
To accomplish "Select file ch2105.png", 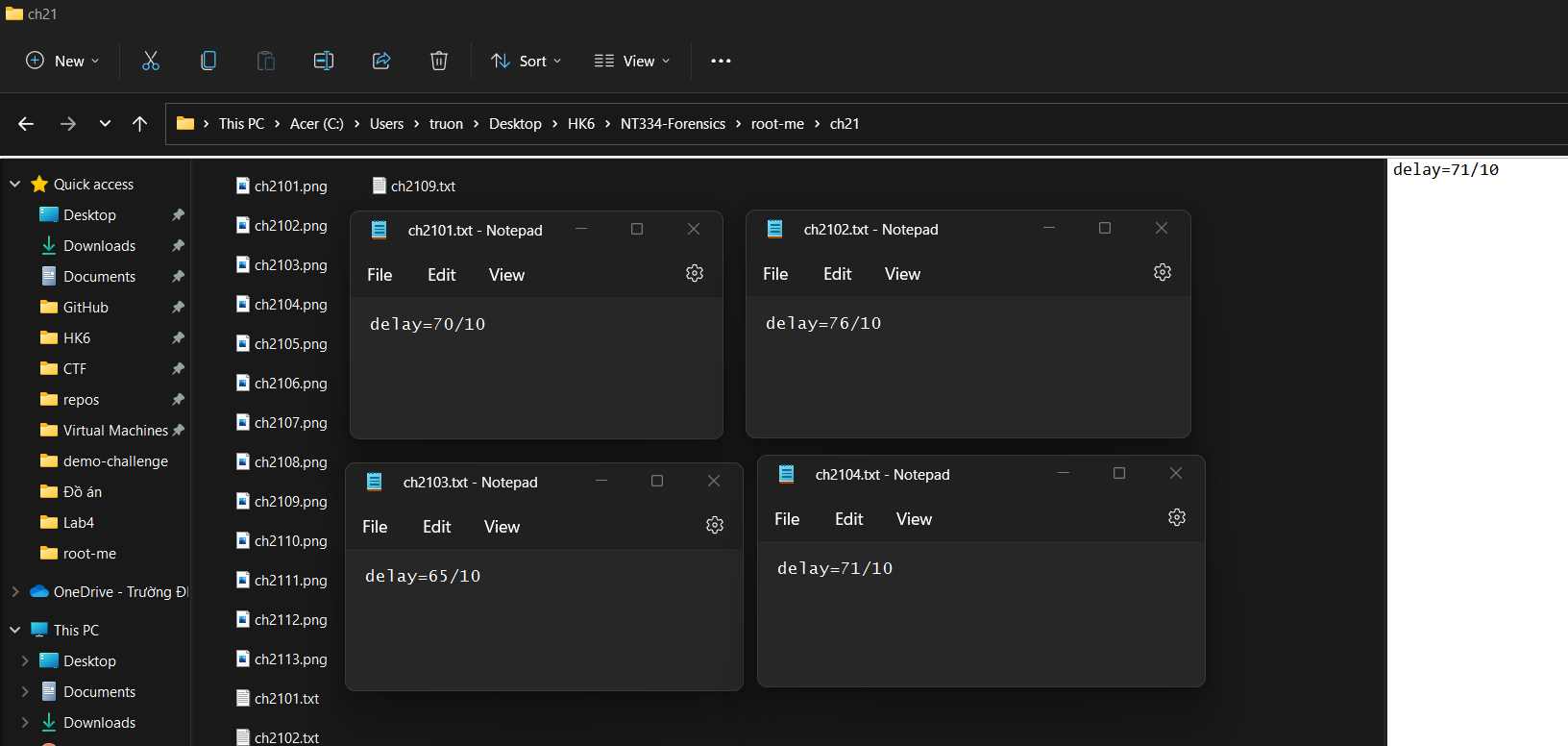I will coord(282,343).
